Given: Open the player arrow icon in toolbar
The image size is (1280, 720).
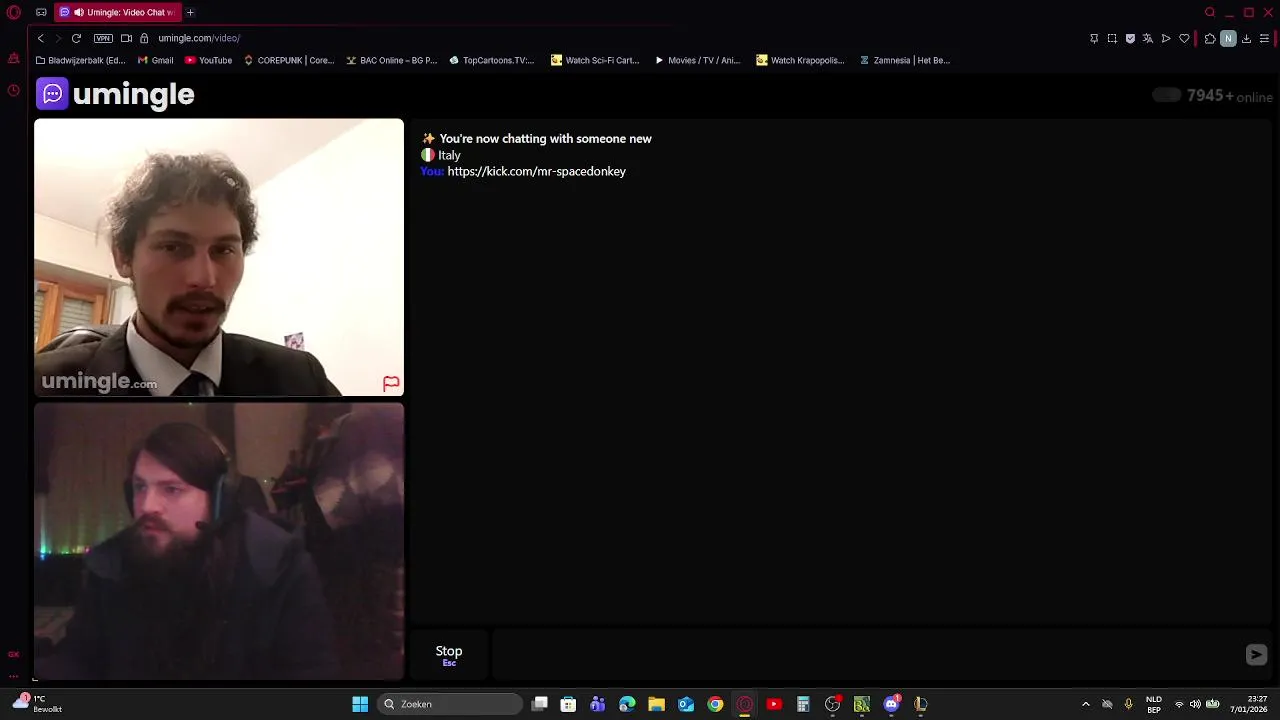Looking at the screenshot, I should (1166, 38).
